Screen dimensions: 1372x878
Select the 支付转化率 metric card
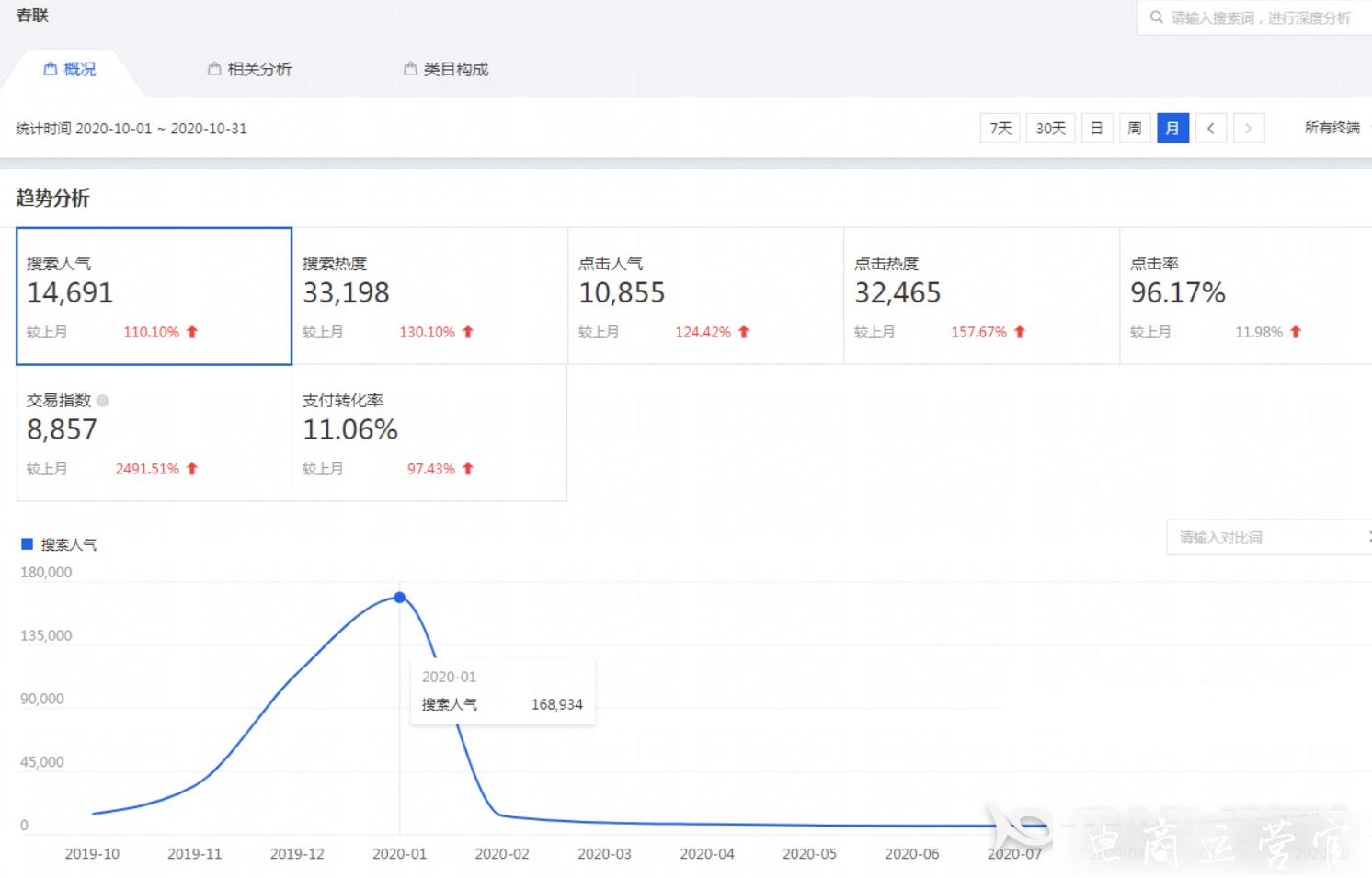429,433
